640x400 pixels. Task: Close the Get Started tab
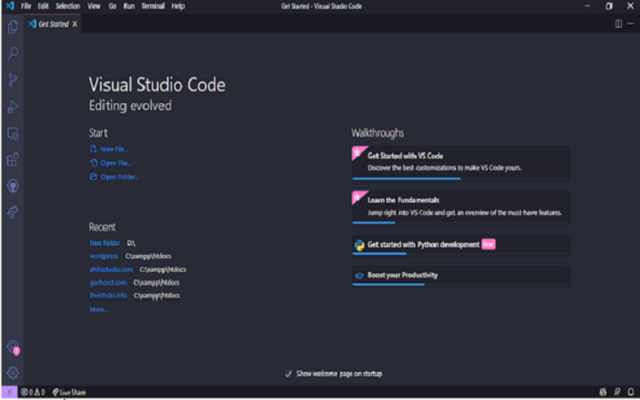75,23
